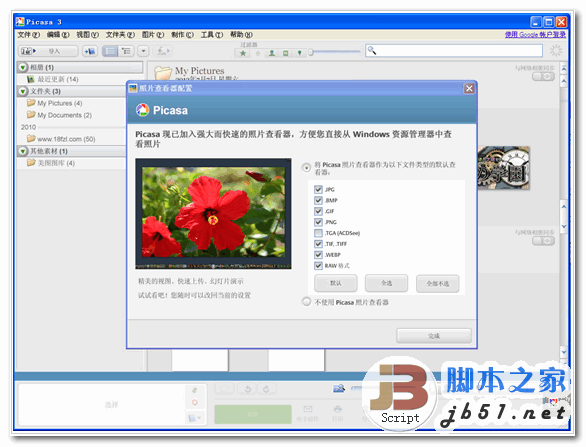Open the 视图(V) menu

tap(87, 35)
